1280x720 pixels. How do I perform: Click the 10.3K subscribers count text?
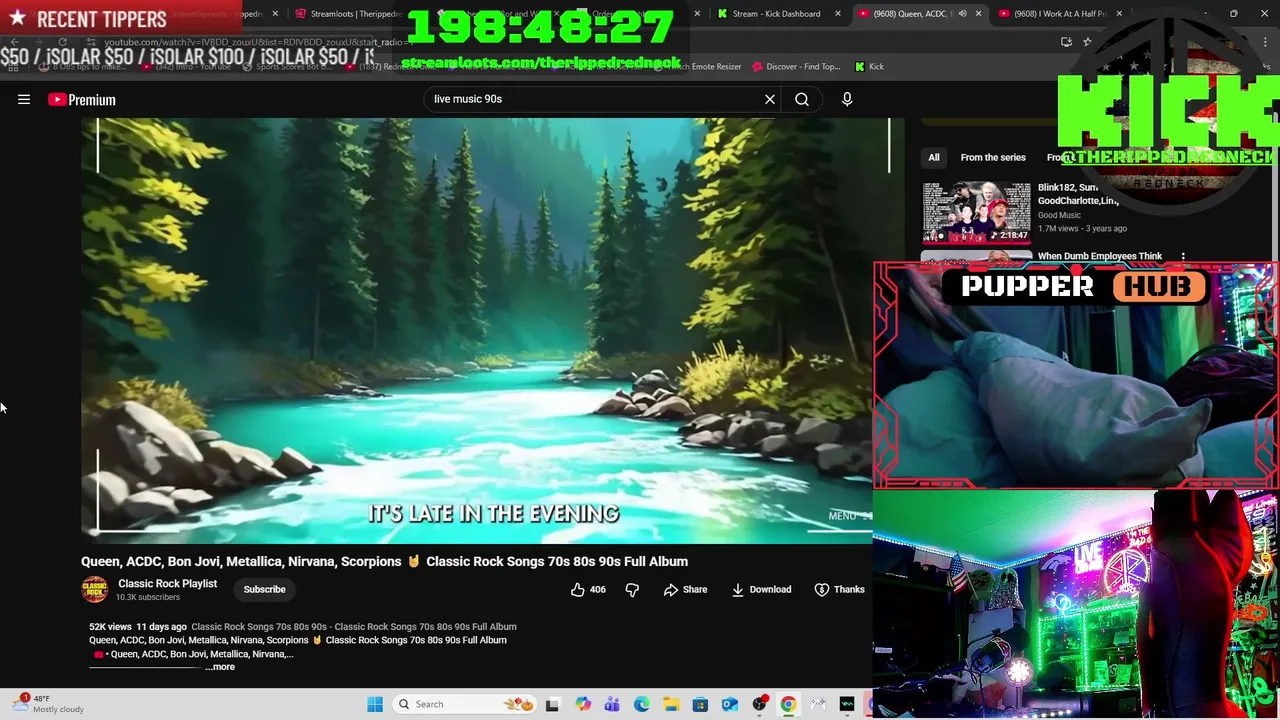pos(148,597)
